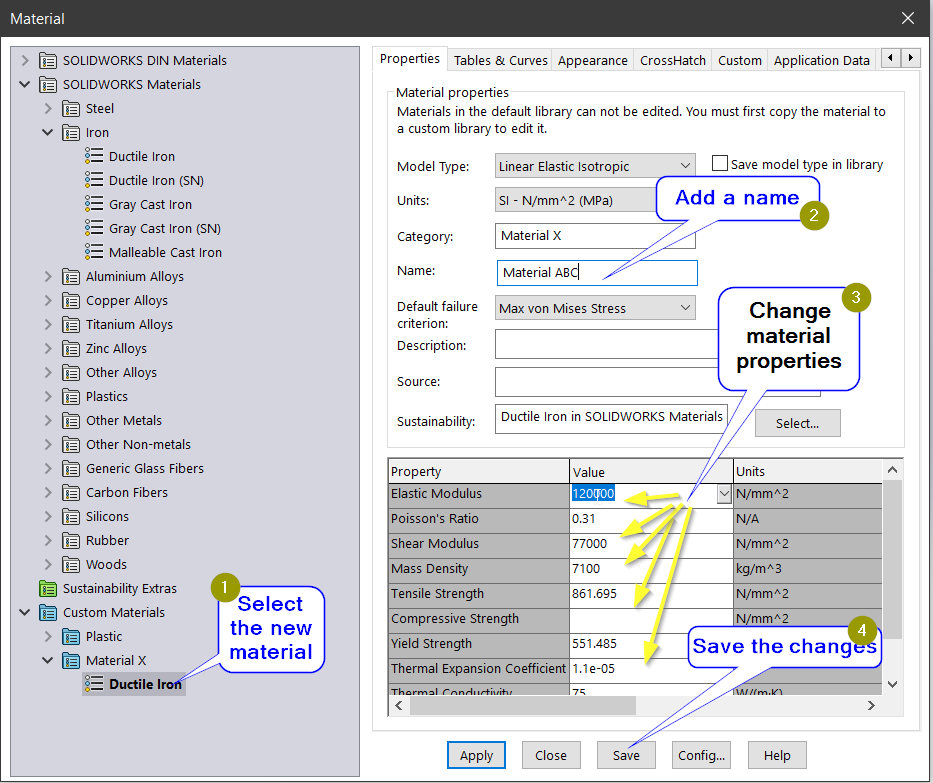Viewport: 933px width, 783px height.
Task: Select the Sustainability Extras library icon
Action: (x=48, y=588)
